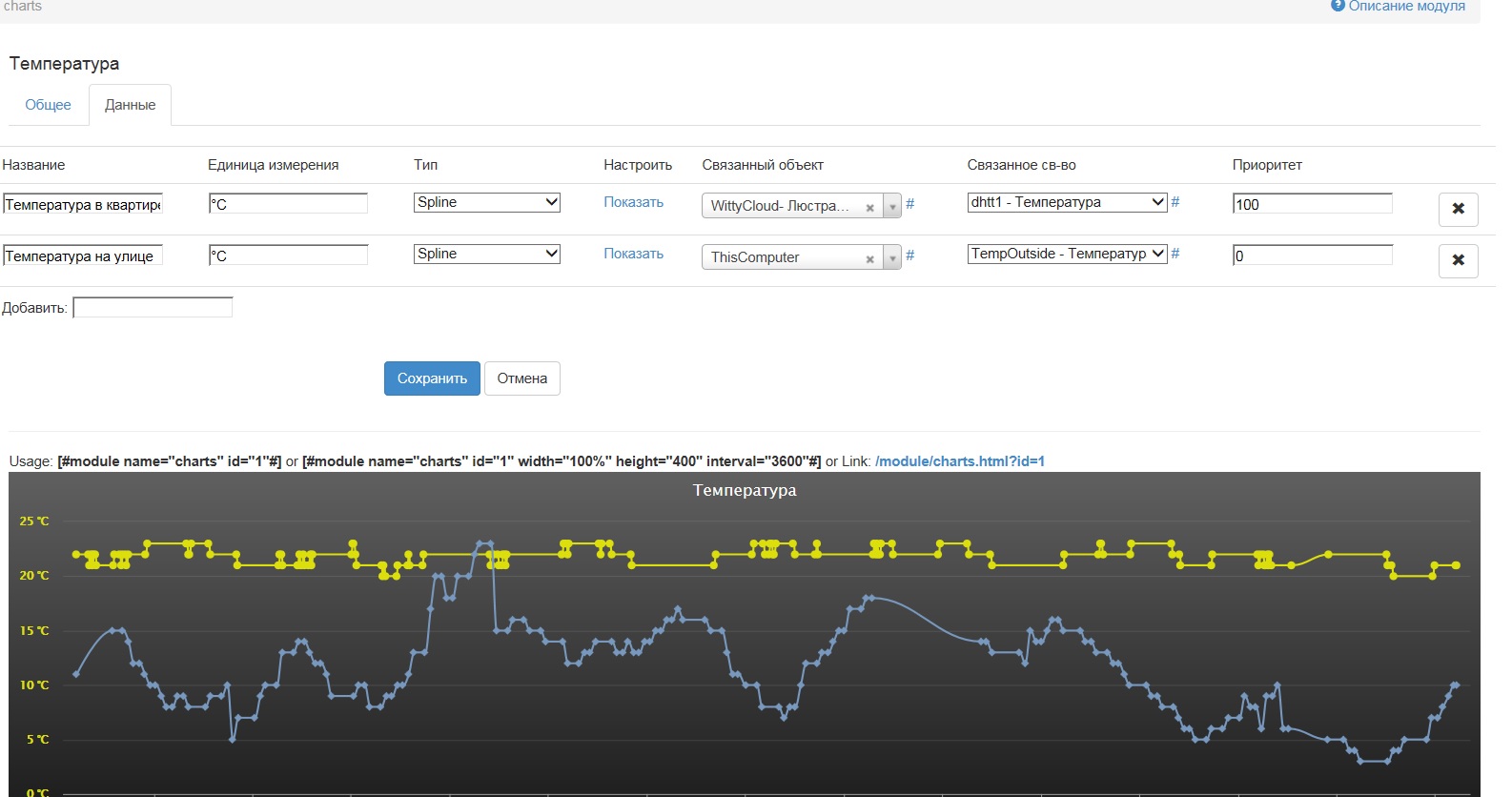Image resolution: width=1512 pixels, height=797 pixels.
Task: Remove the Температура на улице row
Action: click(1458, 260)
